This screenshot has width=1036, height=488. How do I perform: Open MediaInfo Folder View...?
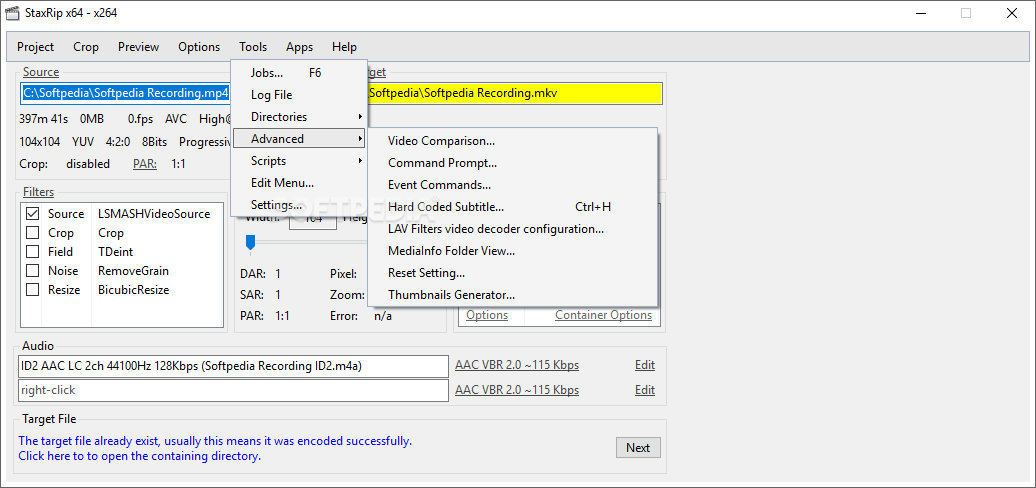(513, 251)
